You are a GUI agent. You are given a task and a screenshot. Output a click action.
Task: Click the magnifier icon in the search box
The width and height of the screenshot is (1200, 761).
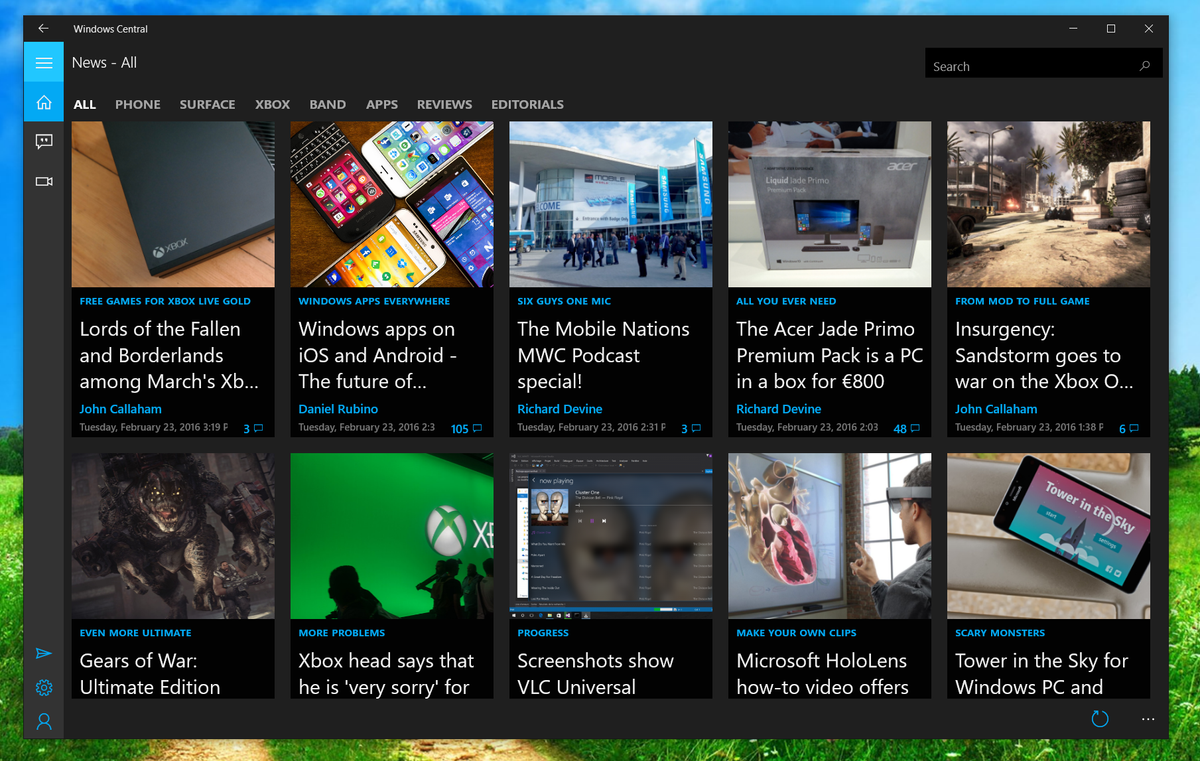coord(1146,64)
